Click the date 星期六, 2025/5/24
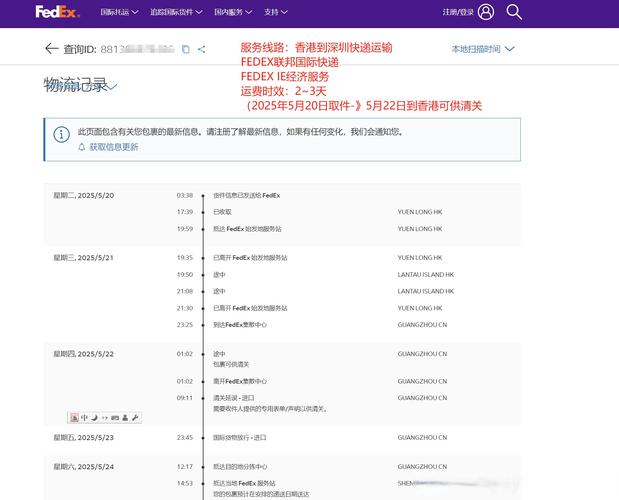619x500 pixels. 83,467
